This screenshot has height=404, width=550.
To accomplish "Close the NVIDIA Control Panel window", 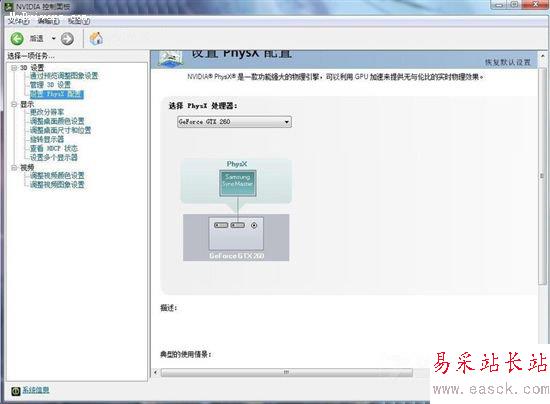I will [535, 5].
